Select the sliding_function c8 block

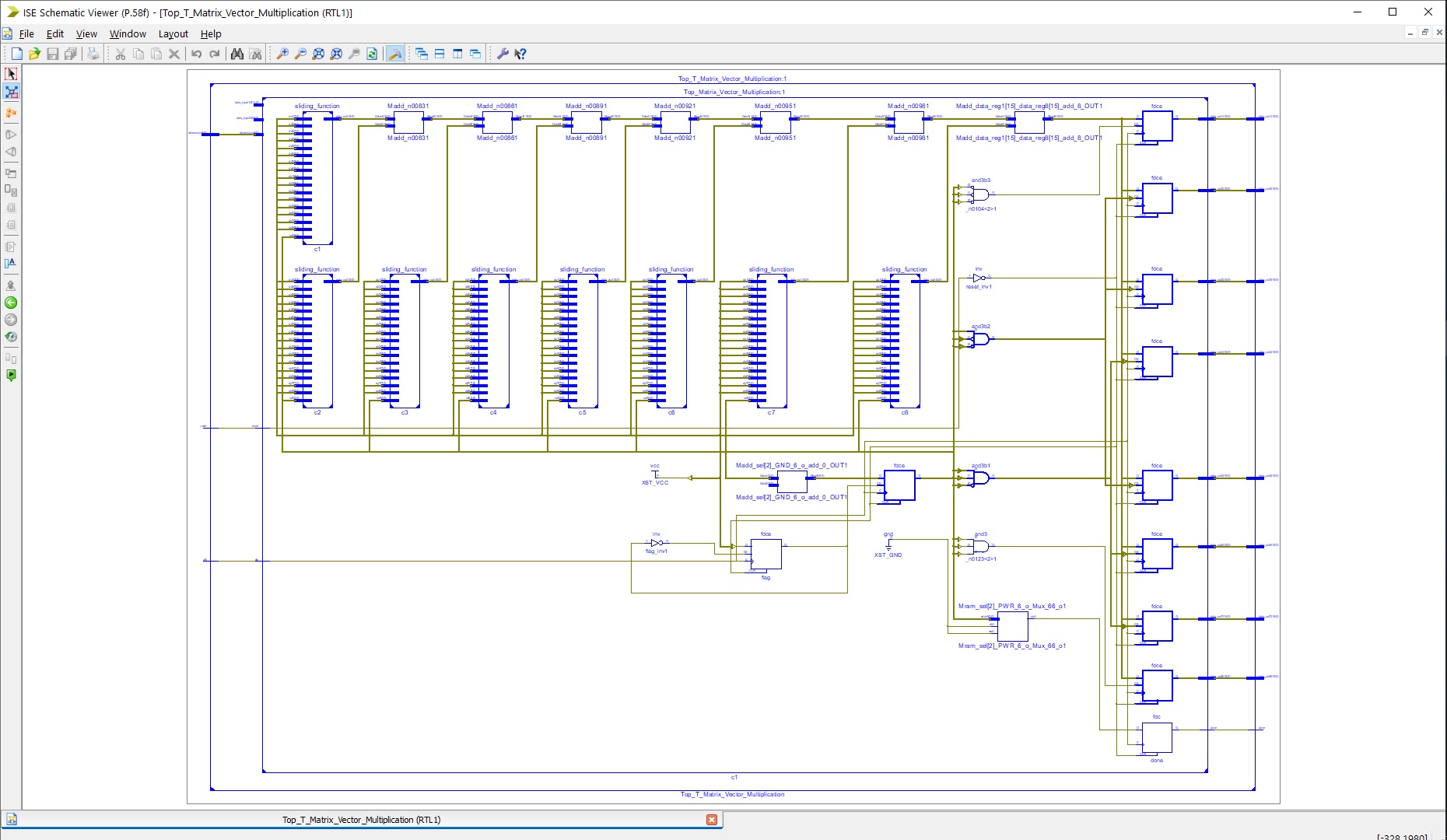[905, 341]
